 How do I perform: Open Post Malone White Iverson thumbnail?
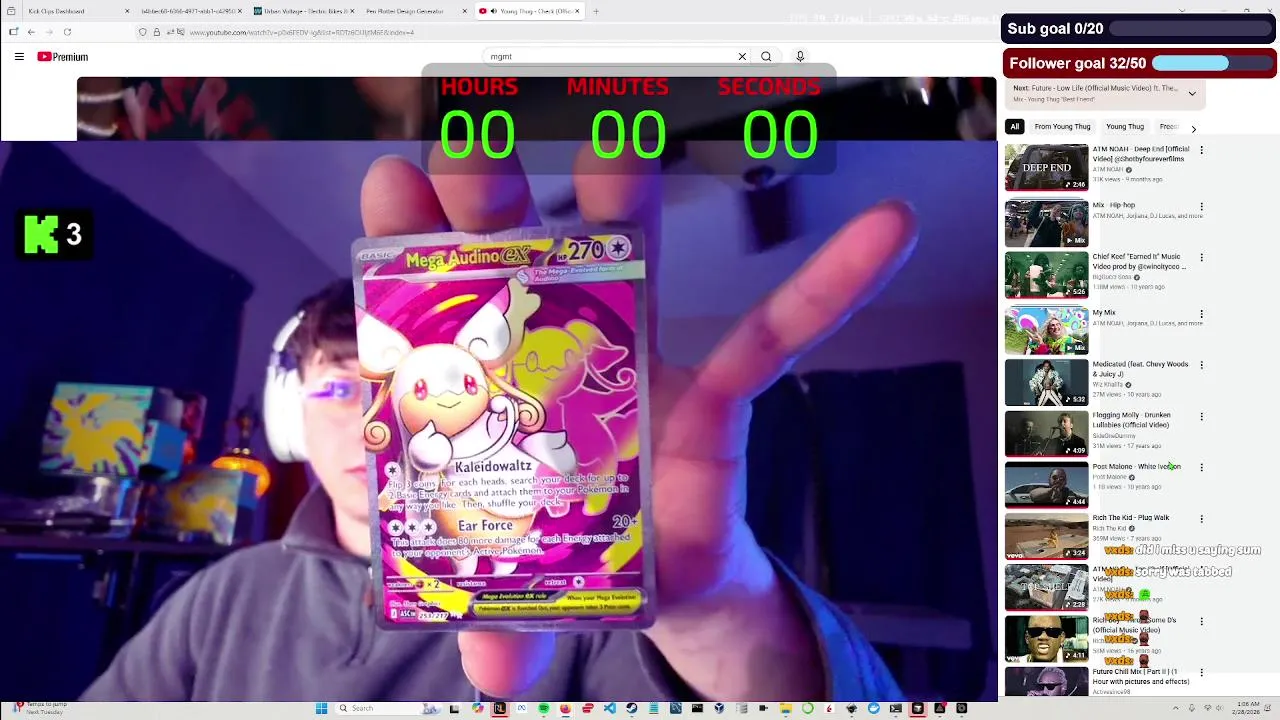(x=1046, y=485)
